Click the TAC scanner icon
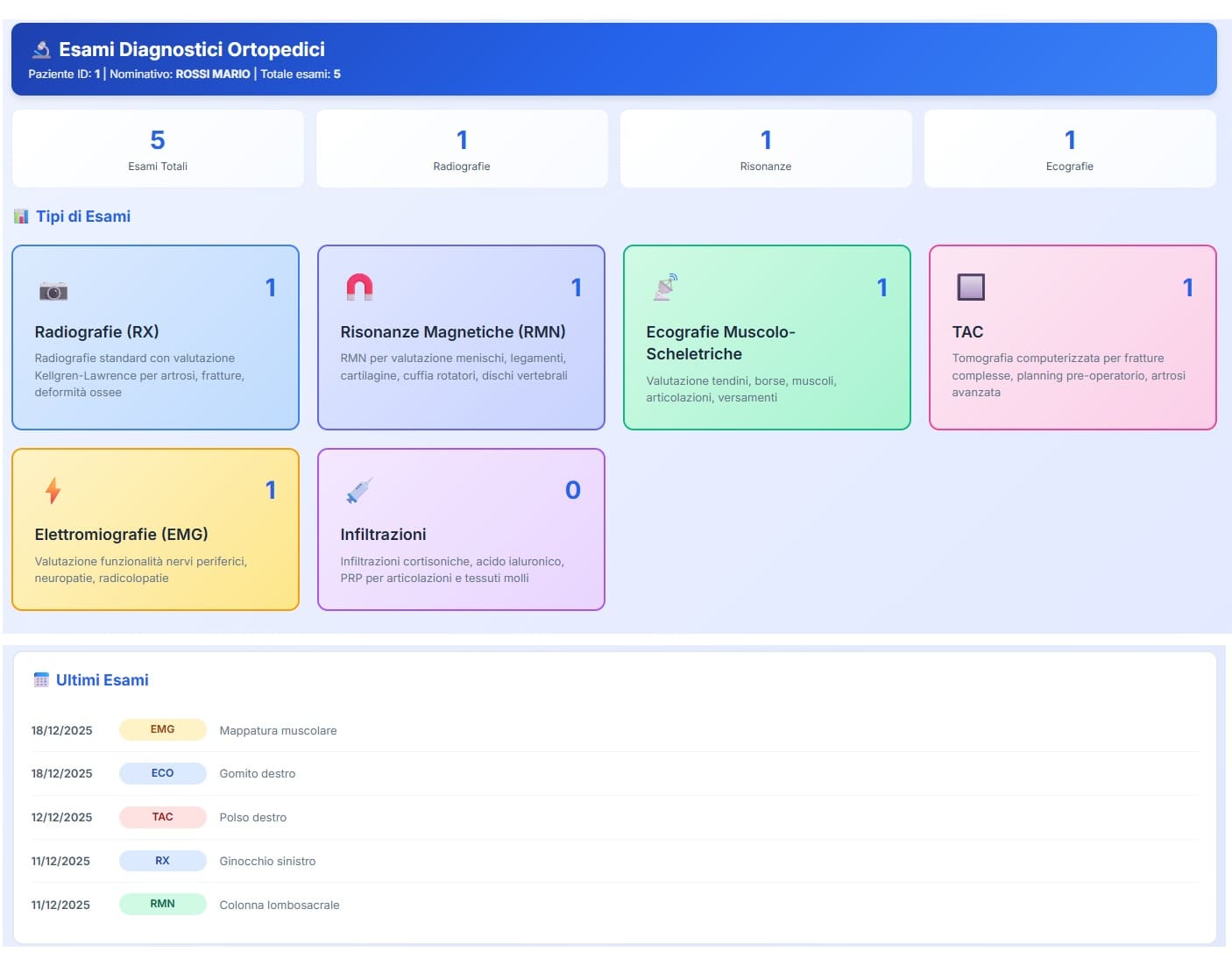Image resolution: width=1232 pixels, height=966 pixels. (971, 286)
